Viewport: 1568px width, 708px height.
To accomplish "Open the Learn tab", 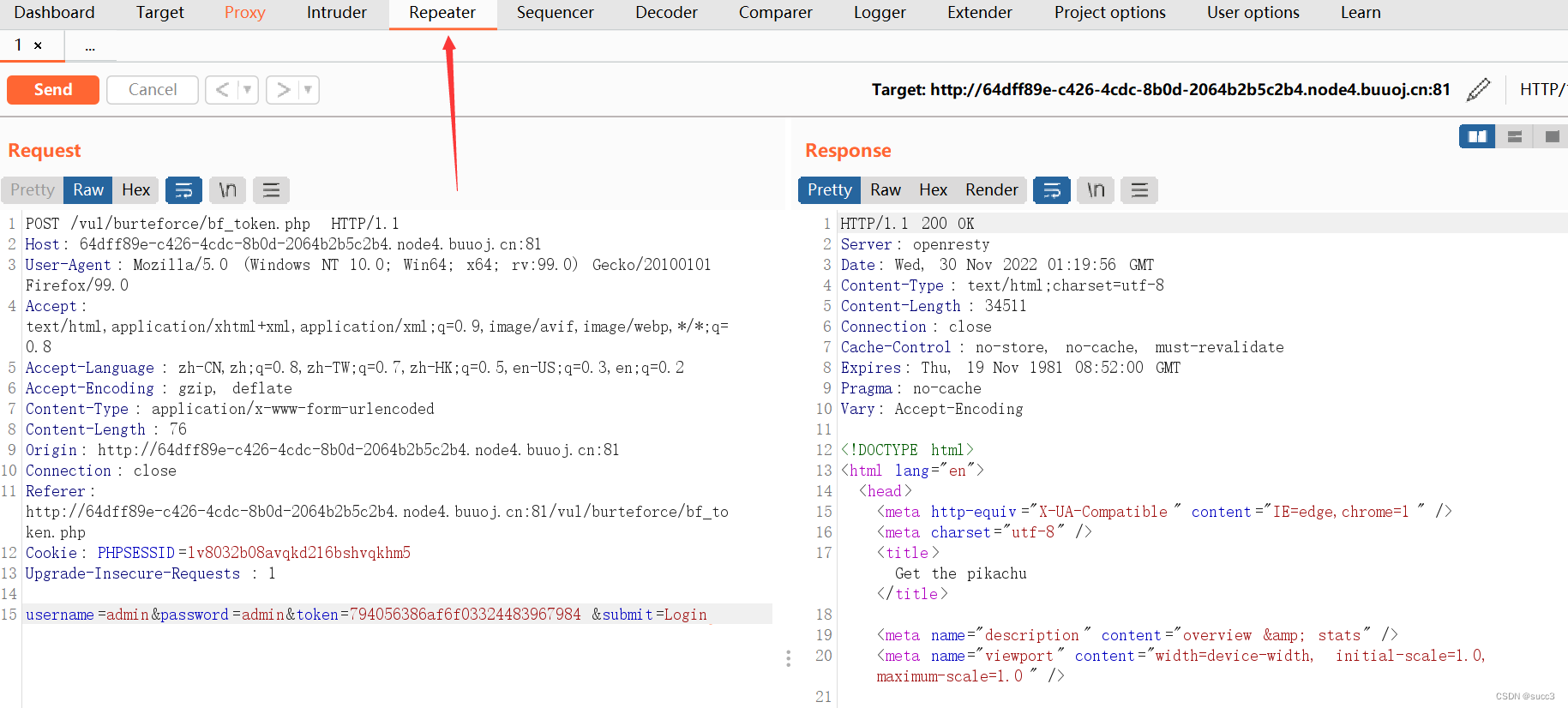I will [x=1361, y=13].
